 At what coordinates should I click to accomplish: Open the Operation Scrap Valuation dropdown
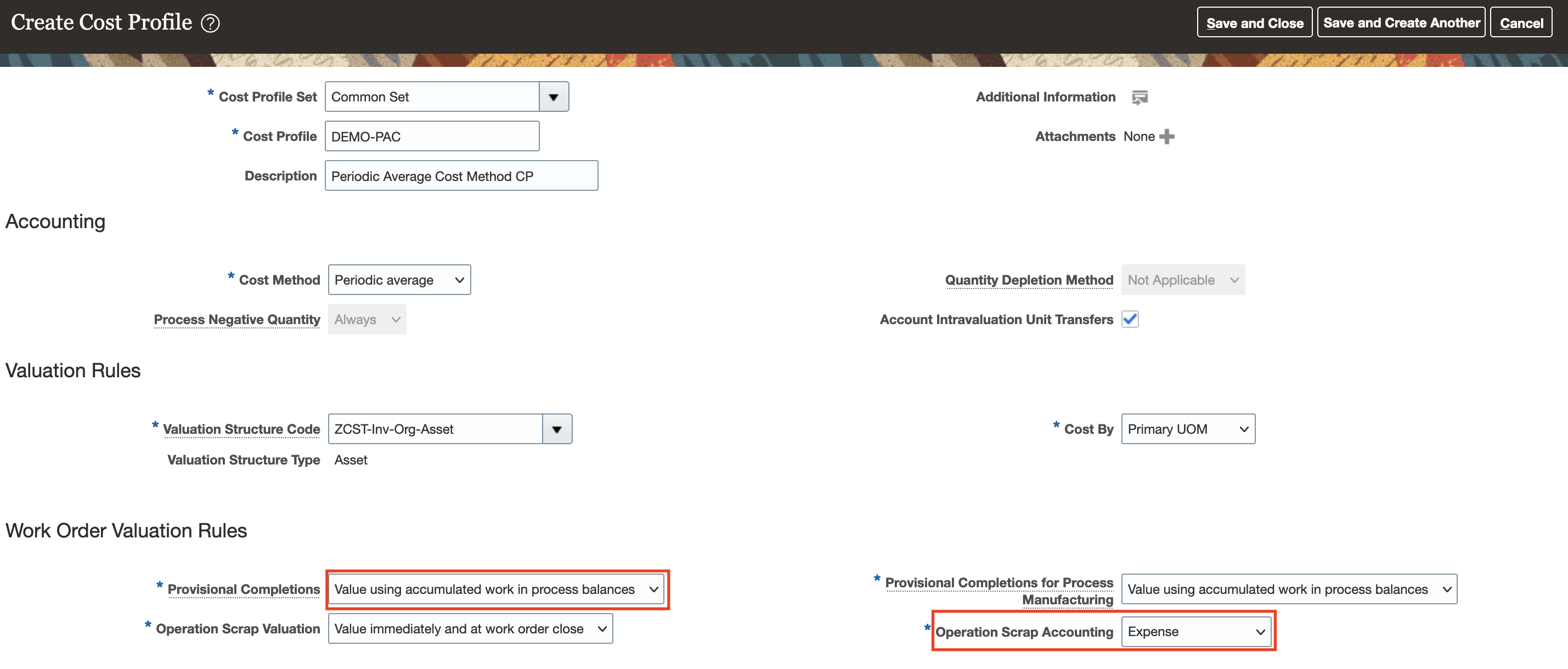[471, 629]
